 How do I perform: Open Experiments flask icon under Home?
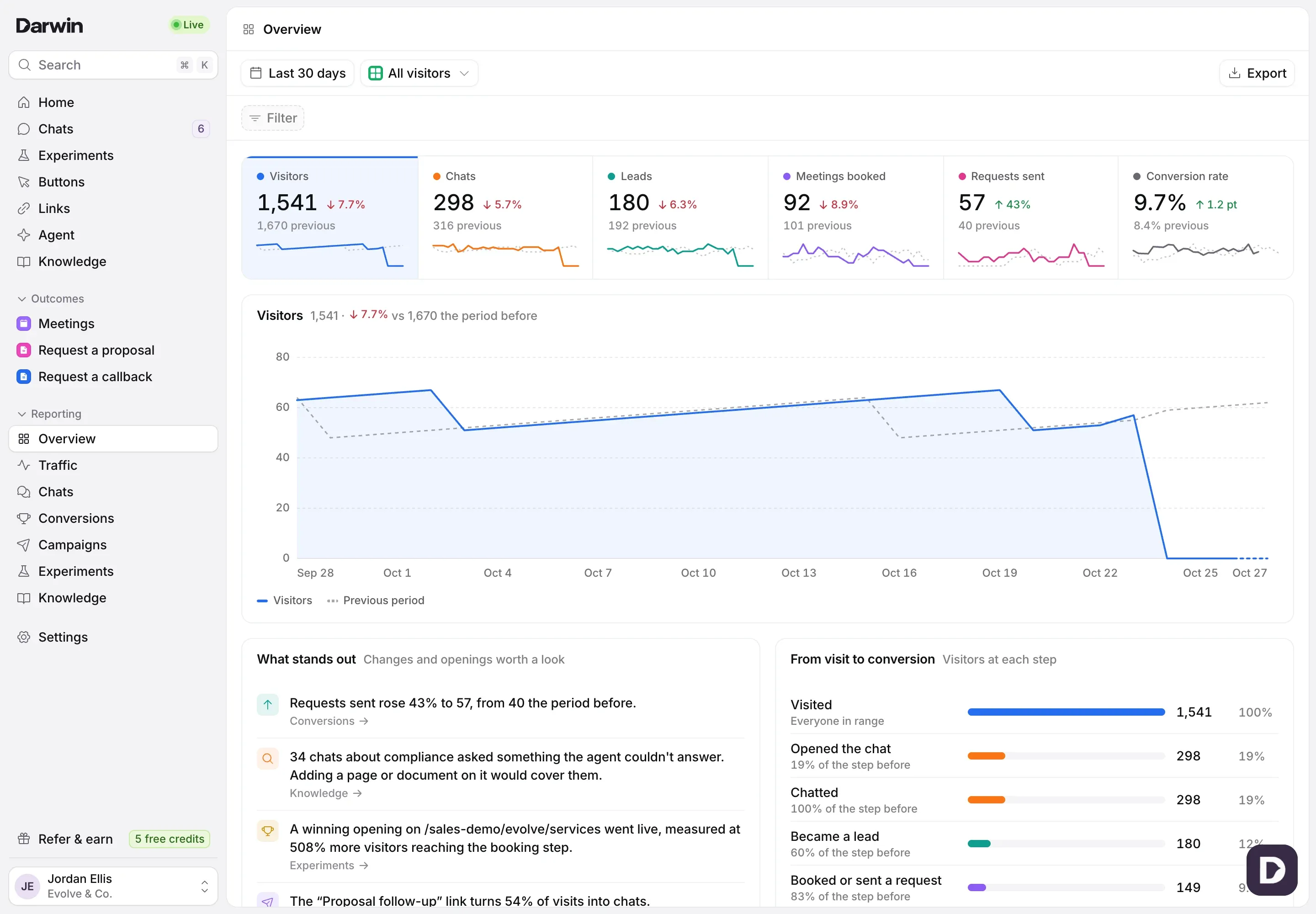pos(113,155)
